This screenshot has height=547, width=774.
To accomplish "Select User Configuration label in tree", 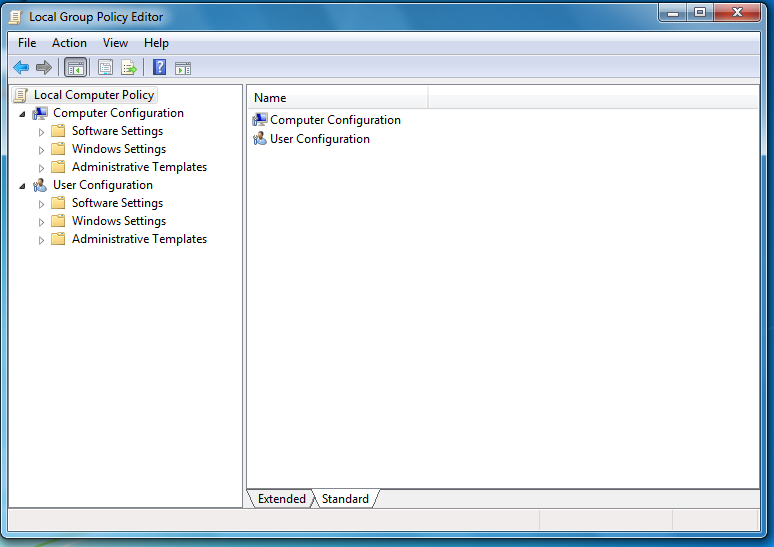I will [x=103, y=185].
